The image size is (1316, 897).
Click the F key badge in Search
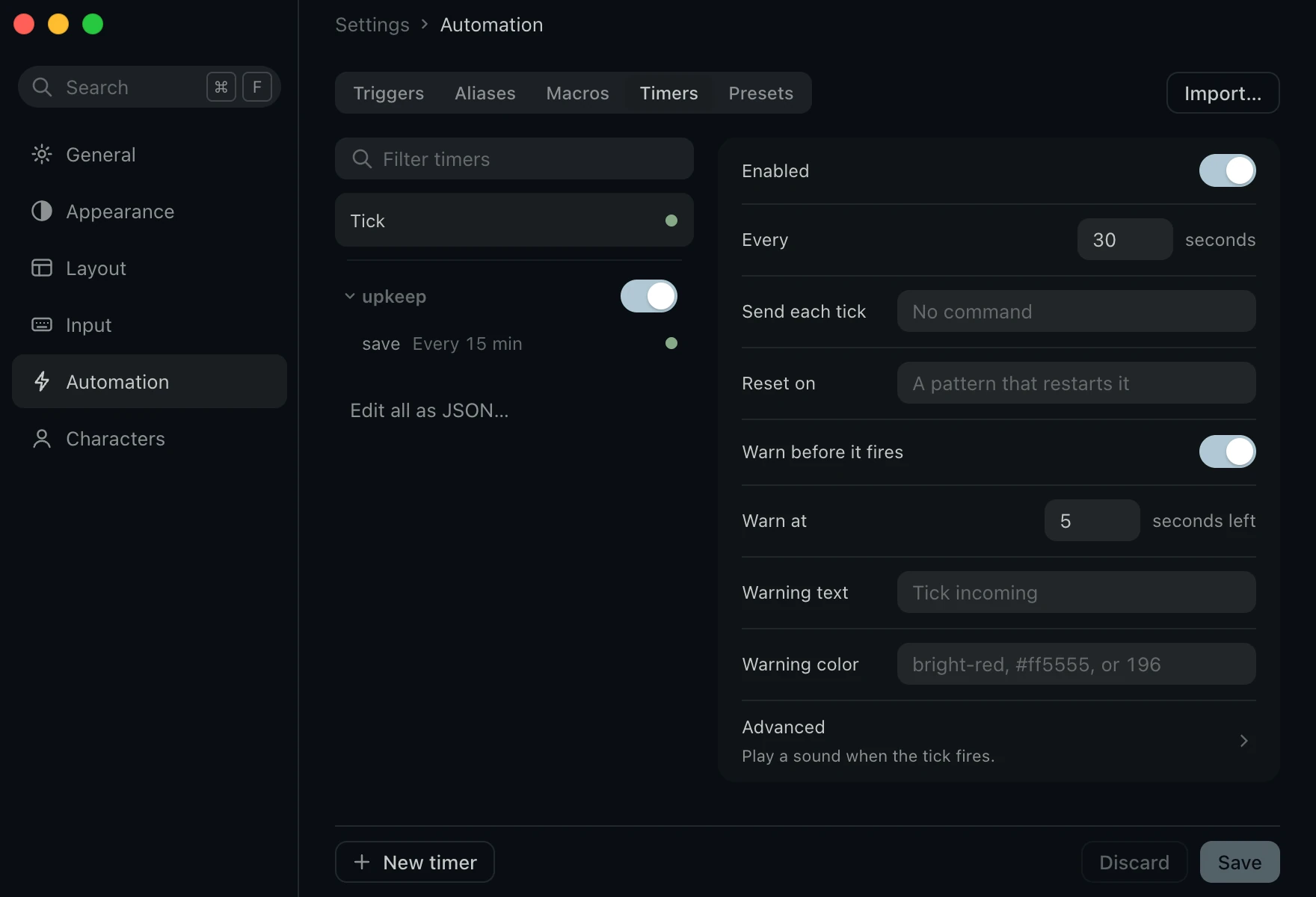tap(257, 87)
